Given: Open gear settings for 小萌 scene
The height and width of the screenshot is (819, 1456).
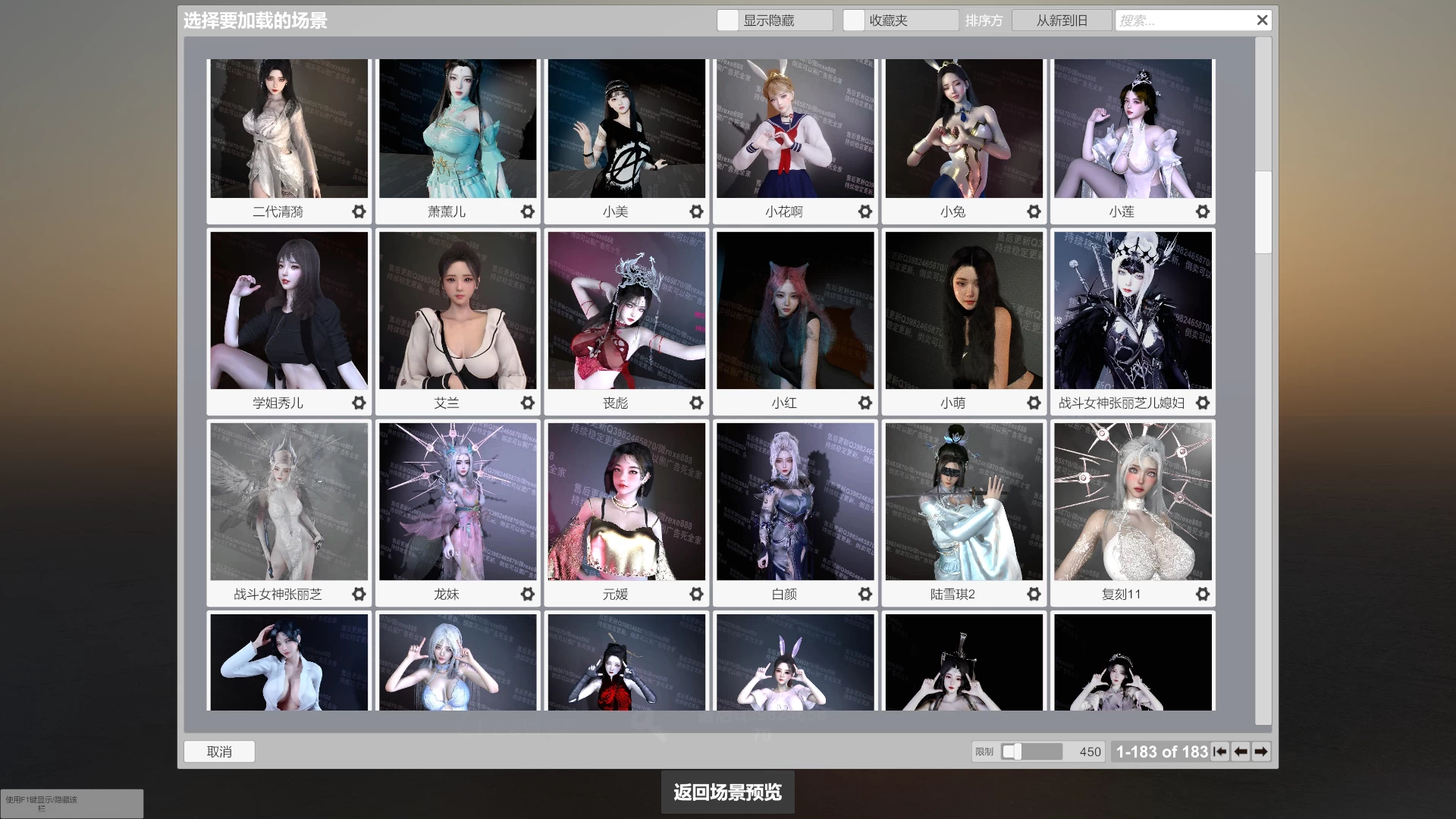Looking at the screenshot, I should 1034,403.
